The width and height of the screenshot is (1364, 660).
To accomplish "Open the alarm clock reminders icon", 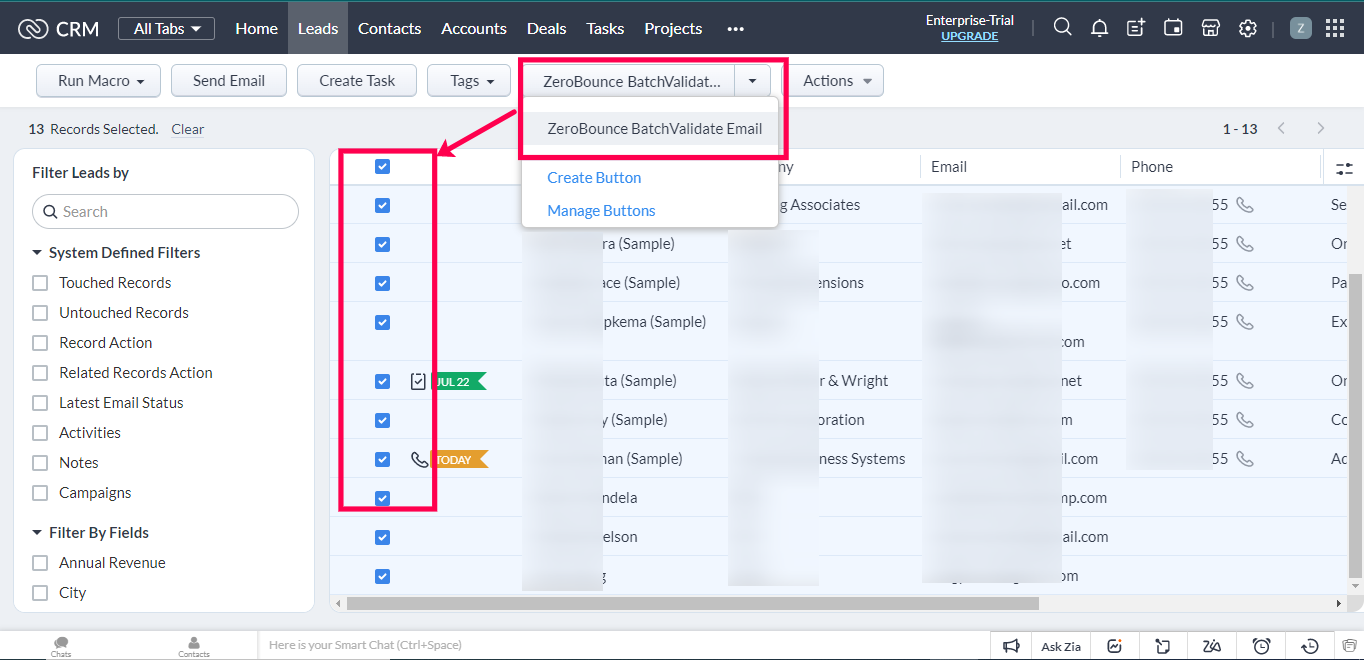I will [1261, 646].
